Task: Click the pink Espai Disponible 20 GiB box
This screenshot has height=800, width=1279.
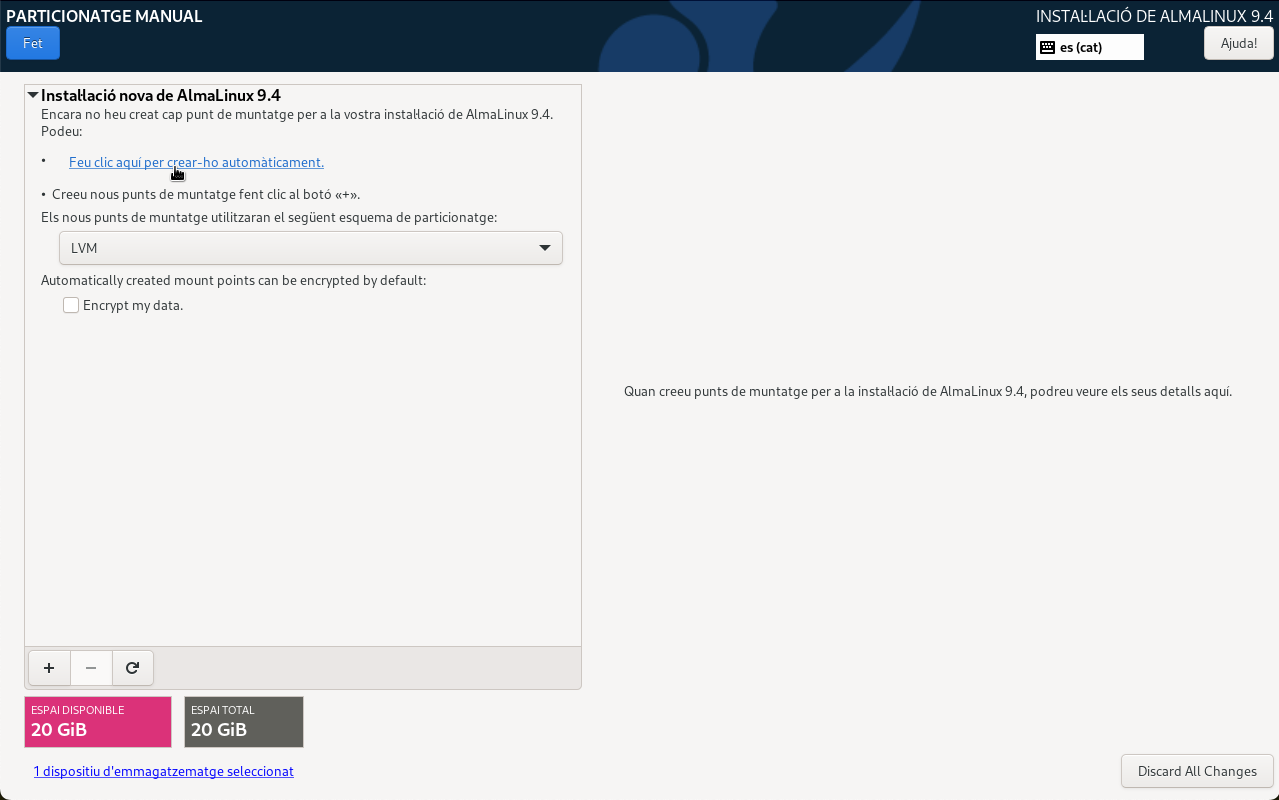Action: point(98,721)
